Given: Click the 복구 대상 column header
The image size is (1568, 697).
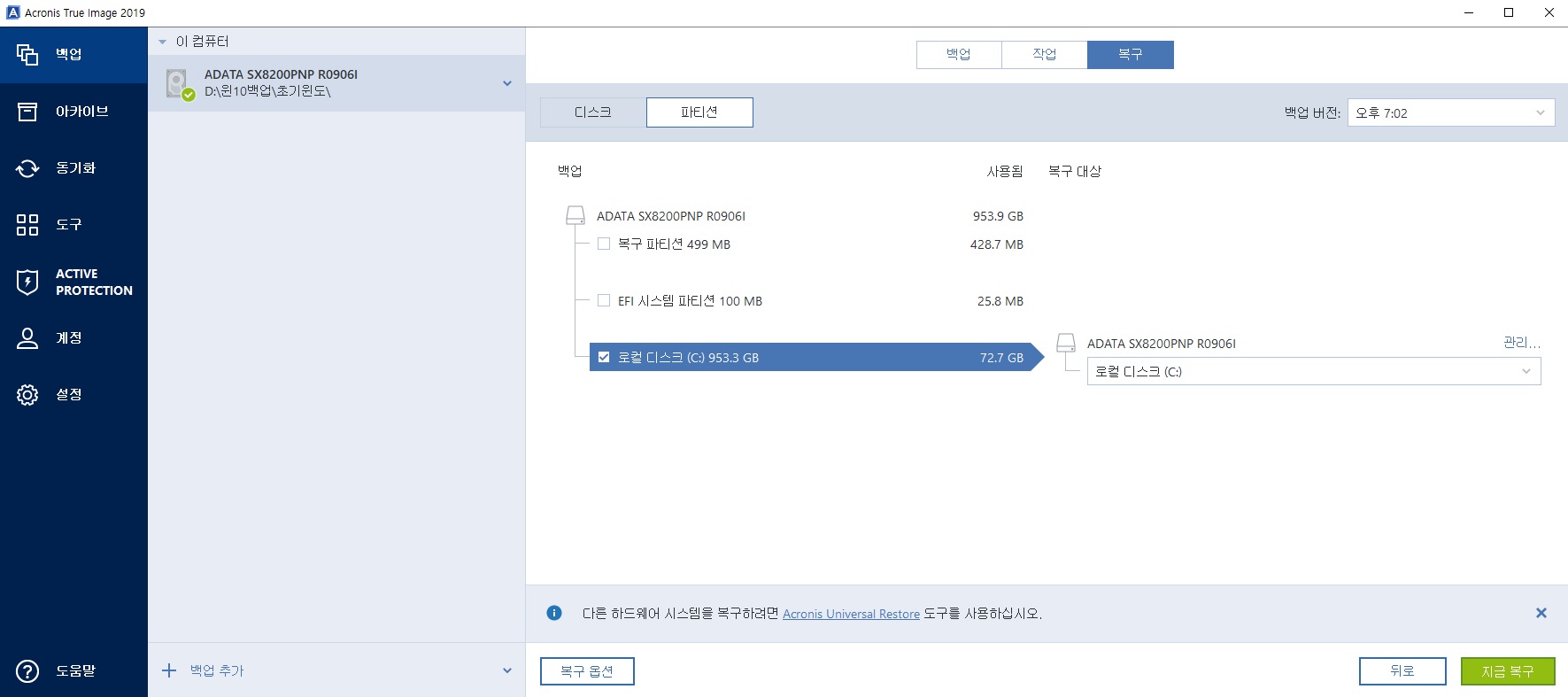Looking at the screenshot, I should pos(1075,171).
